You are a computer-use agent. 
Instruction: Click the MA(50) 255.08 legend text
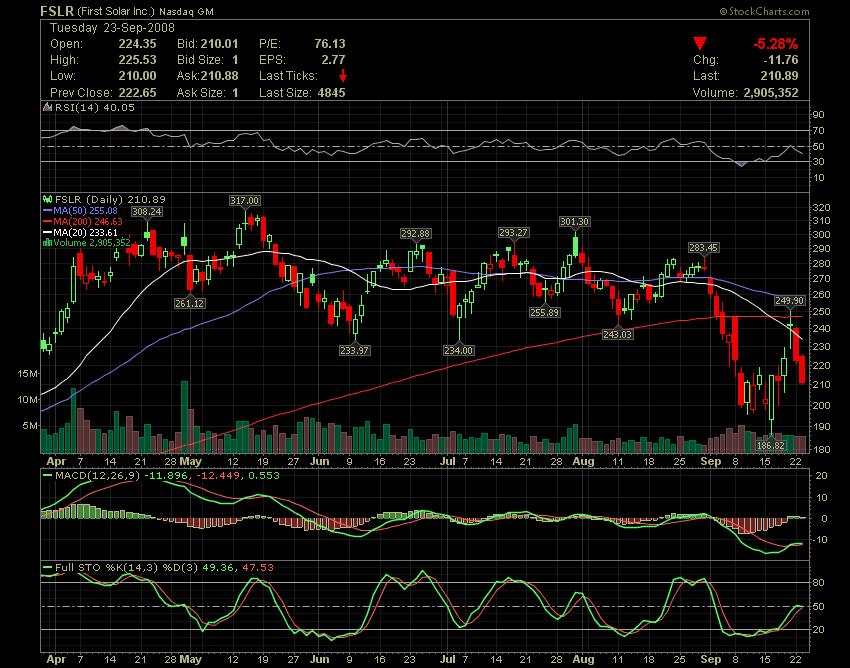[x=85, y=210]
